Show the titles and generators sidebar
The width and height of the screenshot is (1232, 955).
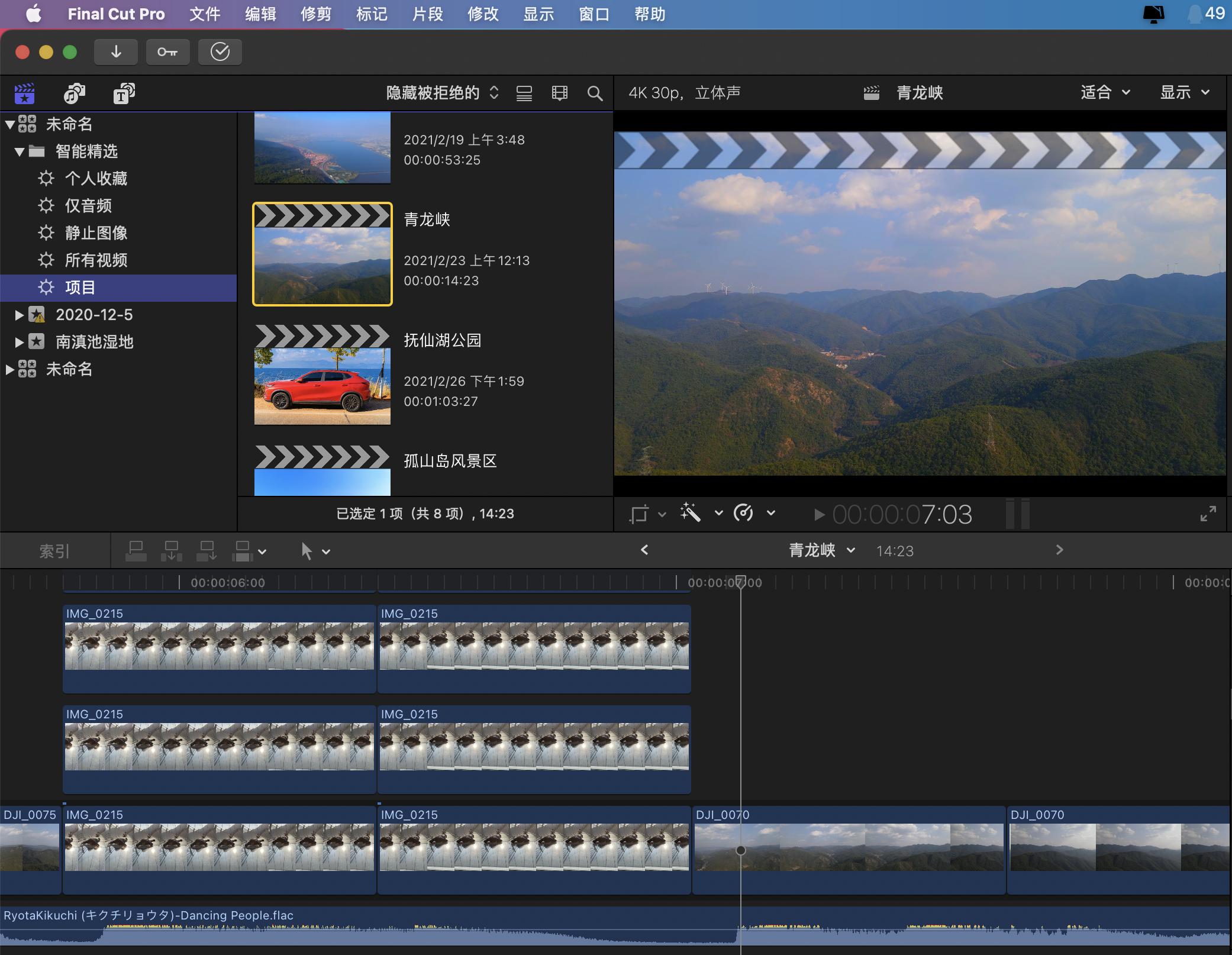[124, 93]
